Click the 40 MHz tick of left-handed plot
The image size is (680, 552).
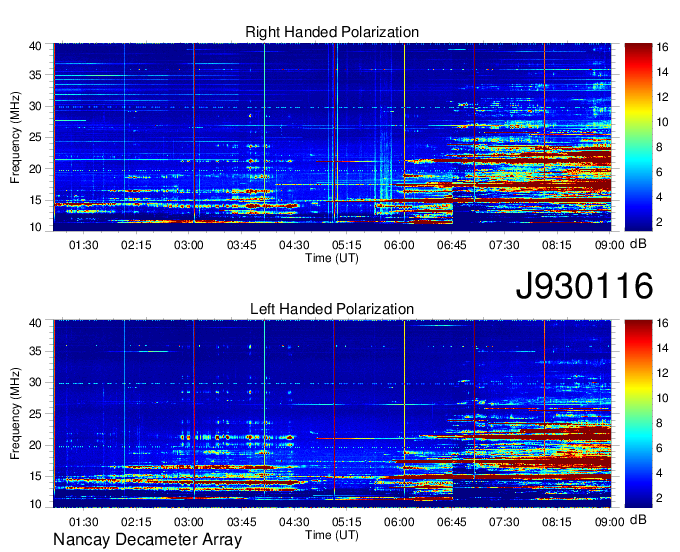coord(35,322)
